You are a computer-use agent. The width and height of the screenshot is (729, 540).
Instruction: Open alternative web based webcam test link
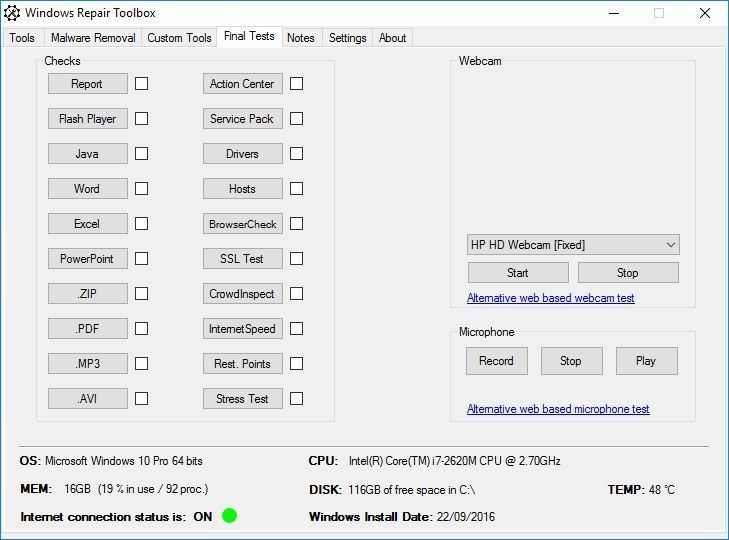pyautogui.click(x=550, y=298)
